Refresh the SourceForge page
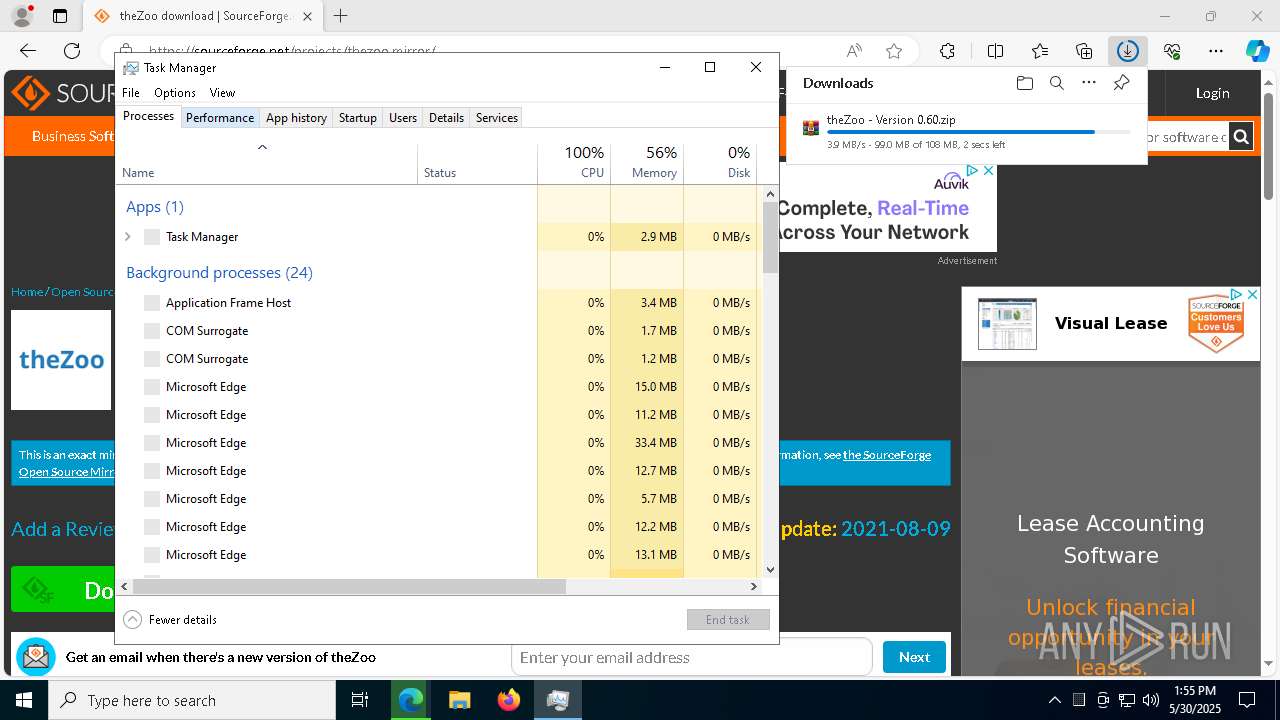This screenshot has width=1280, height=720. (x=72, y=51)
